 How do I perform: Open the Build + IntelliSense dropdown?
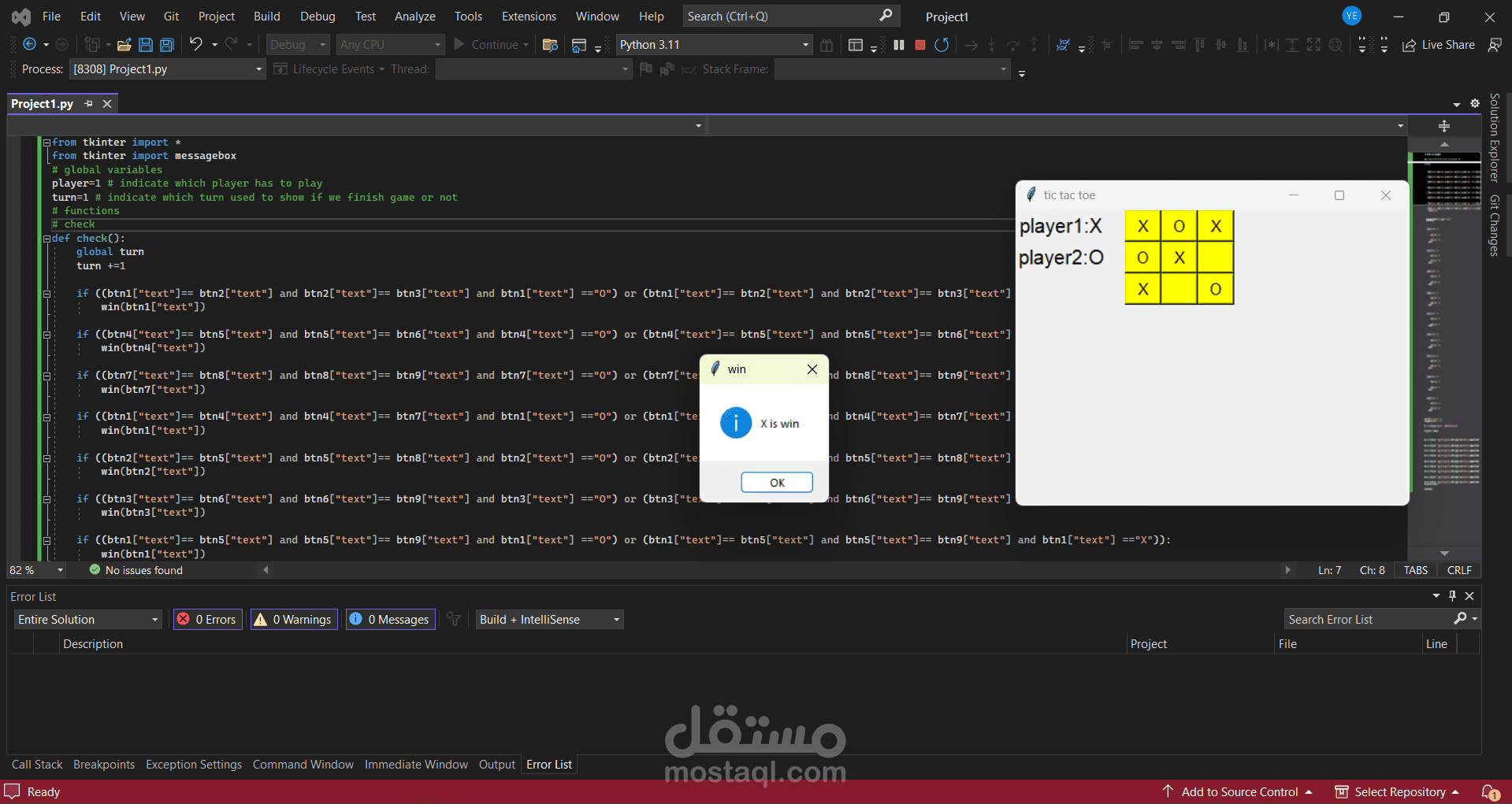[616, 620]
